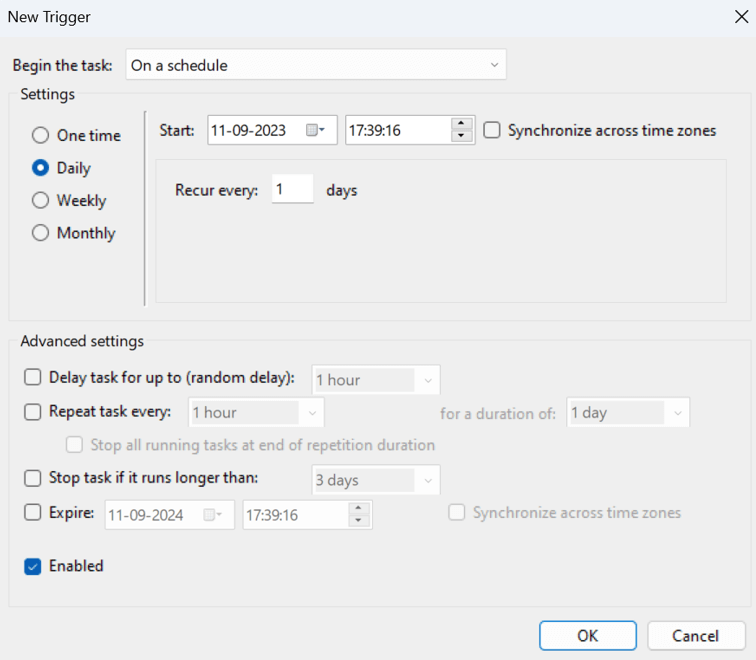This screenshot has width=756, height=660.
Task: Select the Daily radio button
Action: click(x=40, y=168)
